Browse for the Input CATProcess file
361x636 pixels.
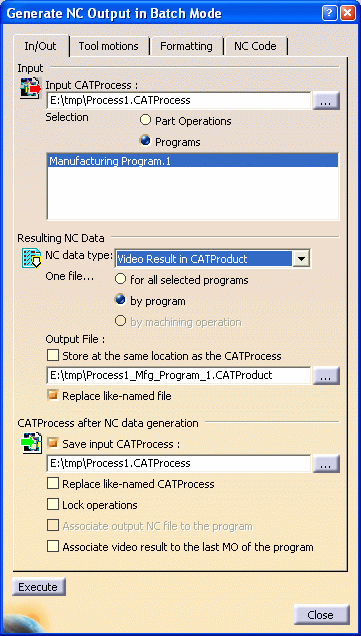(x=326, y=101)
